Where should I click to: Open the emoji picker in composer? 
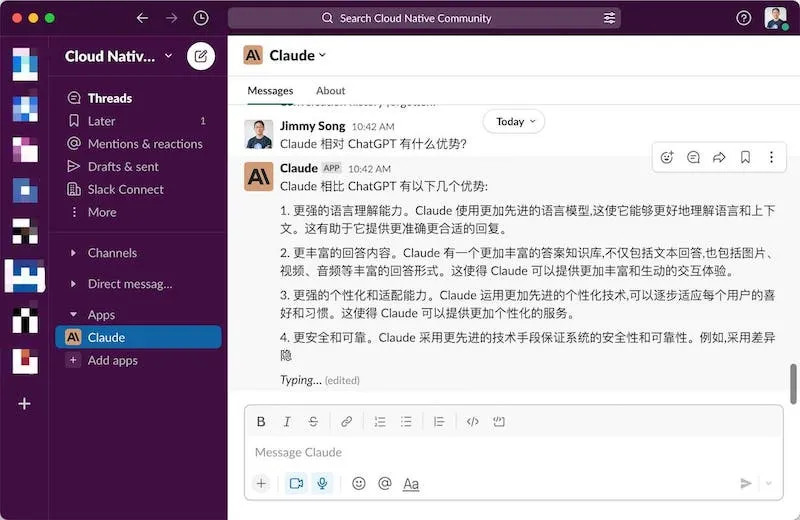point(359,483)
